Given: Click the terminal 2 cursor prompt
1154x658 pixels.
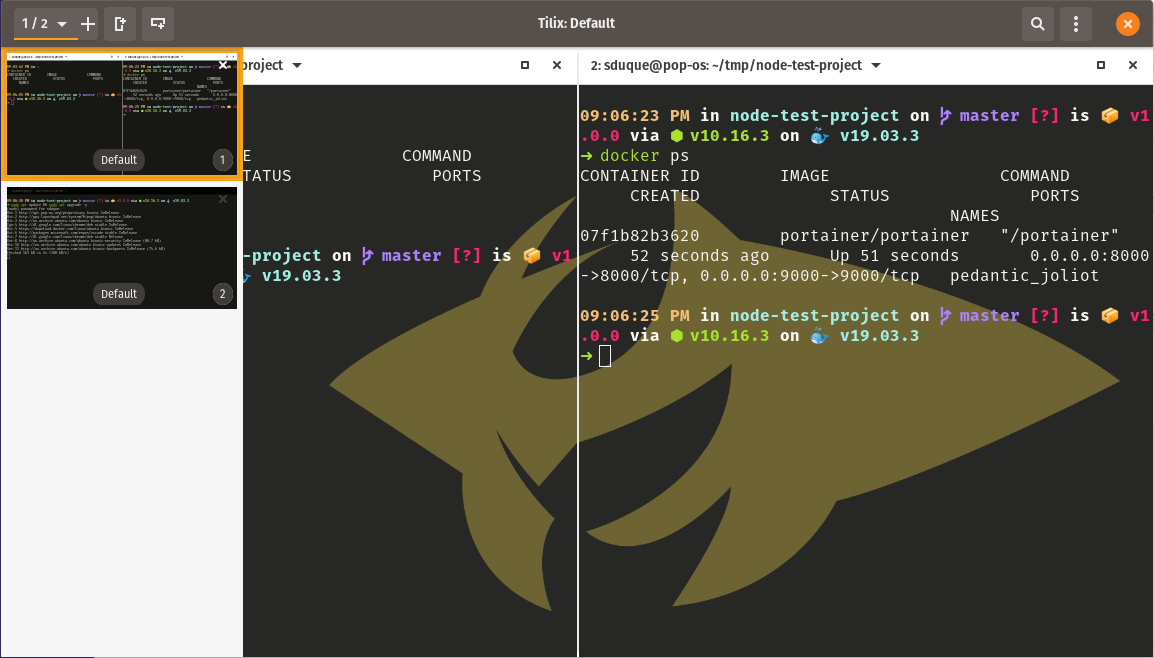Looking at the screenshot, I should point(604,356).
